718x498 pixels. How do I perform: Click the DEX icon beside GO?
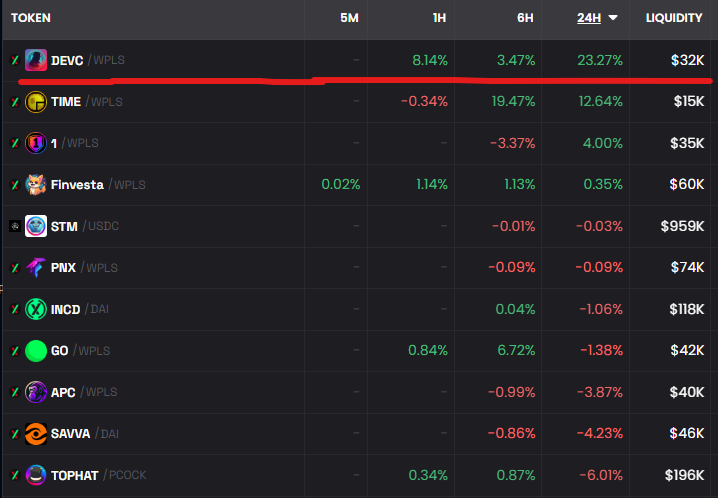pyautogui.click(x=15, y=351)
